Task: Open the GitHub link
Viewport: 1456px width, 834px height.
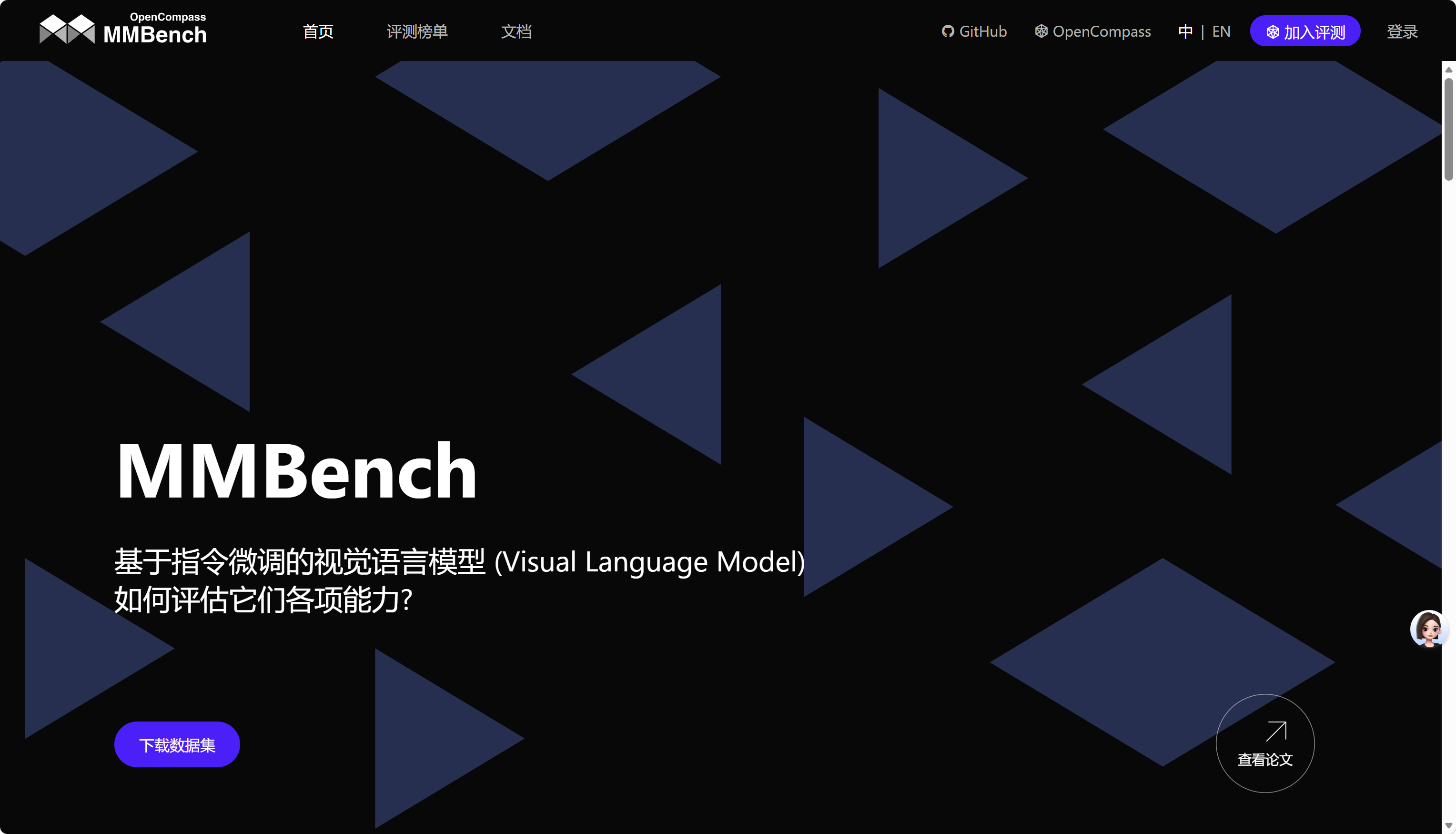Action: 974,31
